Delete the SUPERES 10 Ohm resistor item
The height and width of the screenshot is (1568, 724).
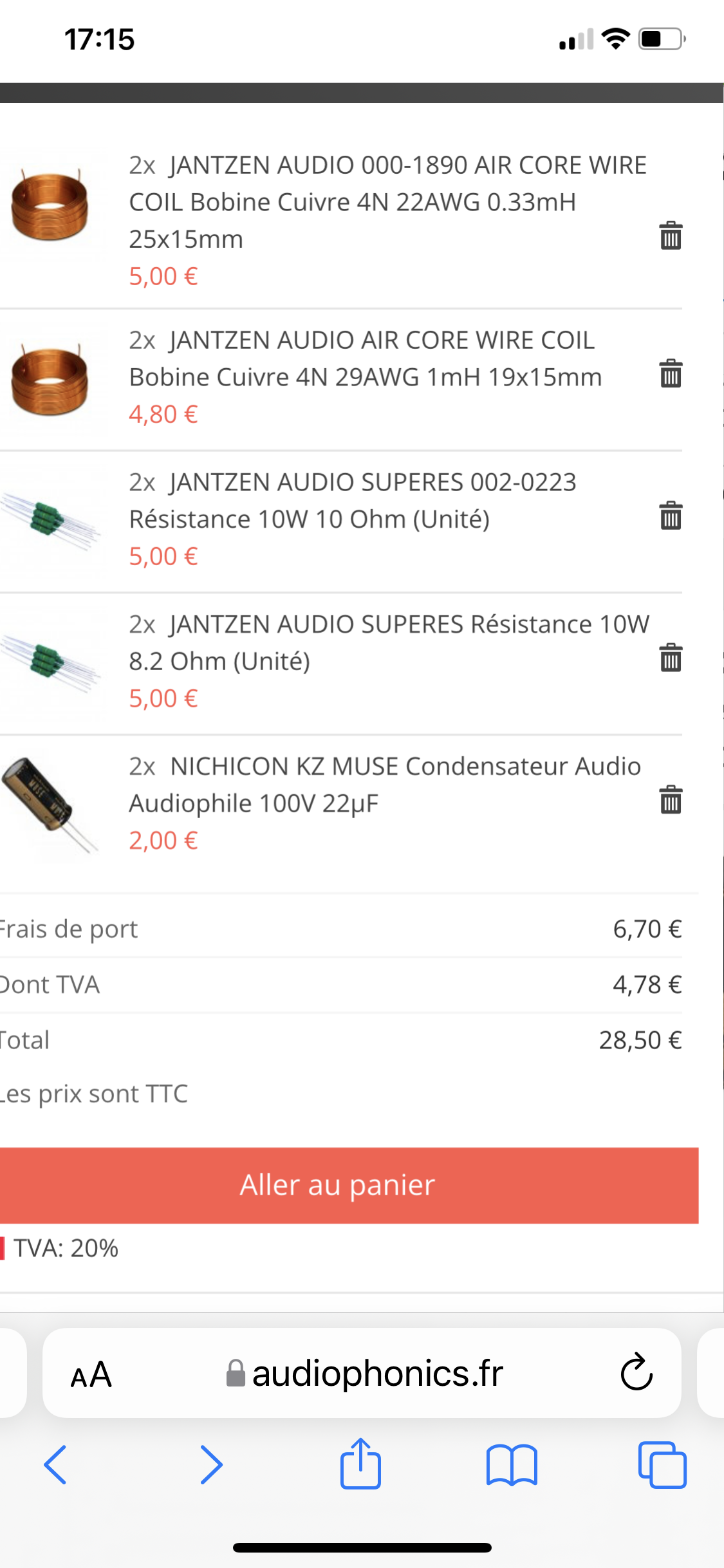pyautogui.click(x=671, y=516)
